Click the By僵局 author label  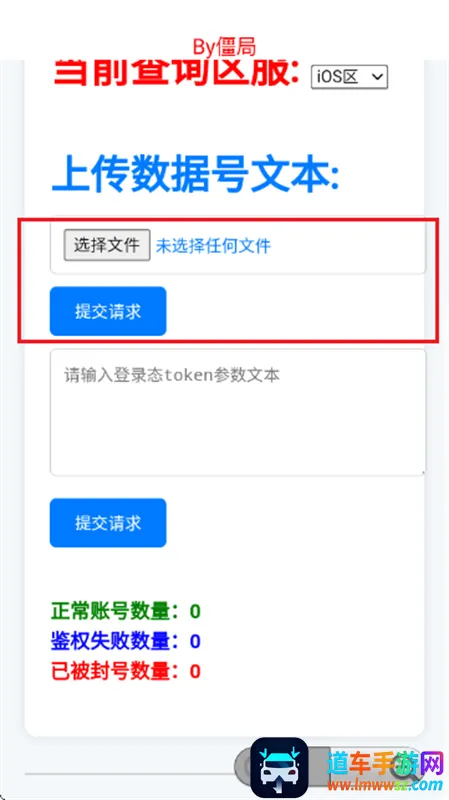pos(224,46)
